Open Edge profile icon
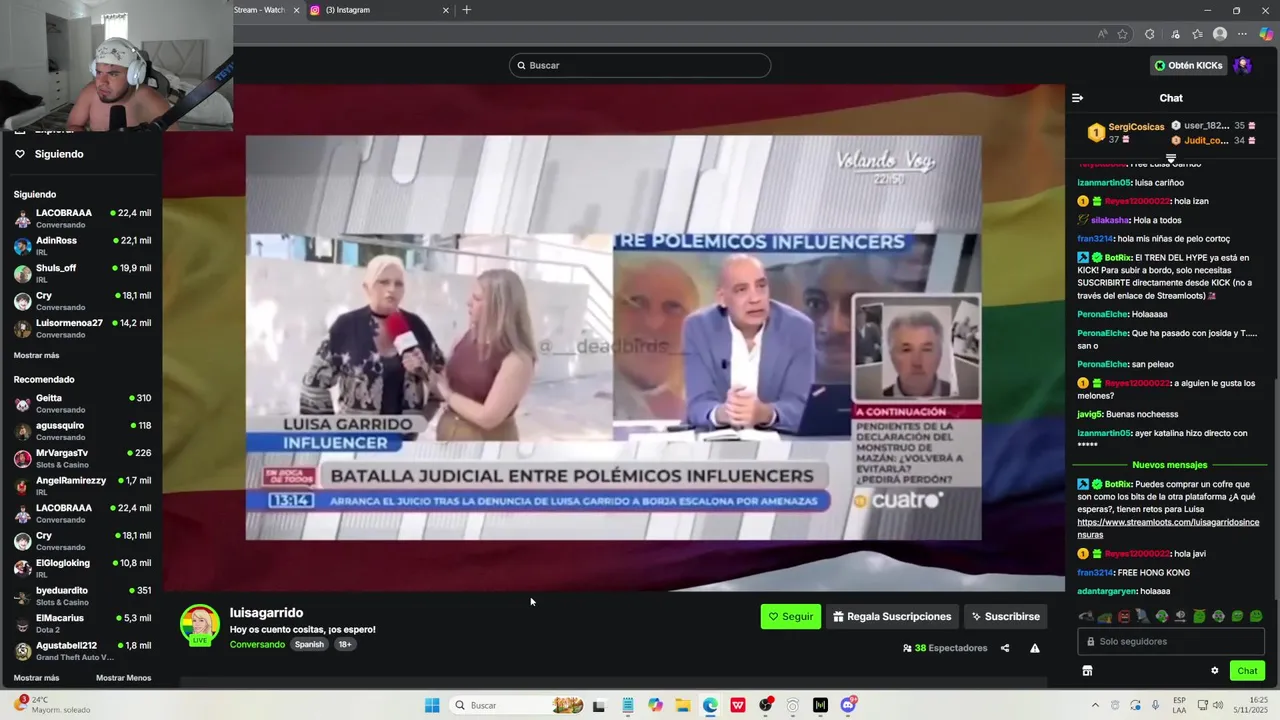The height and width of the screenshot is (720, 1280). pyautogui.click(x=1220, y=34)
